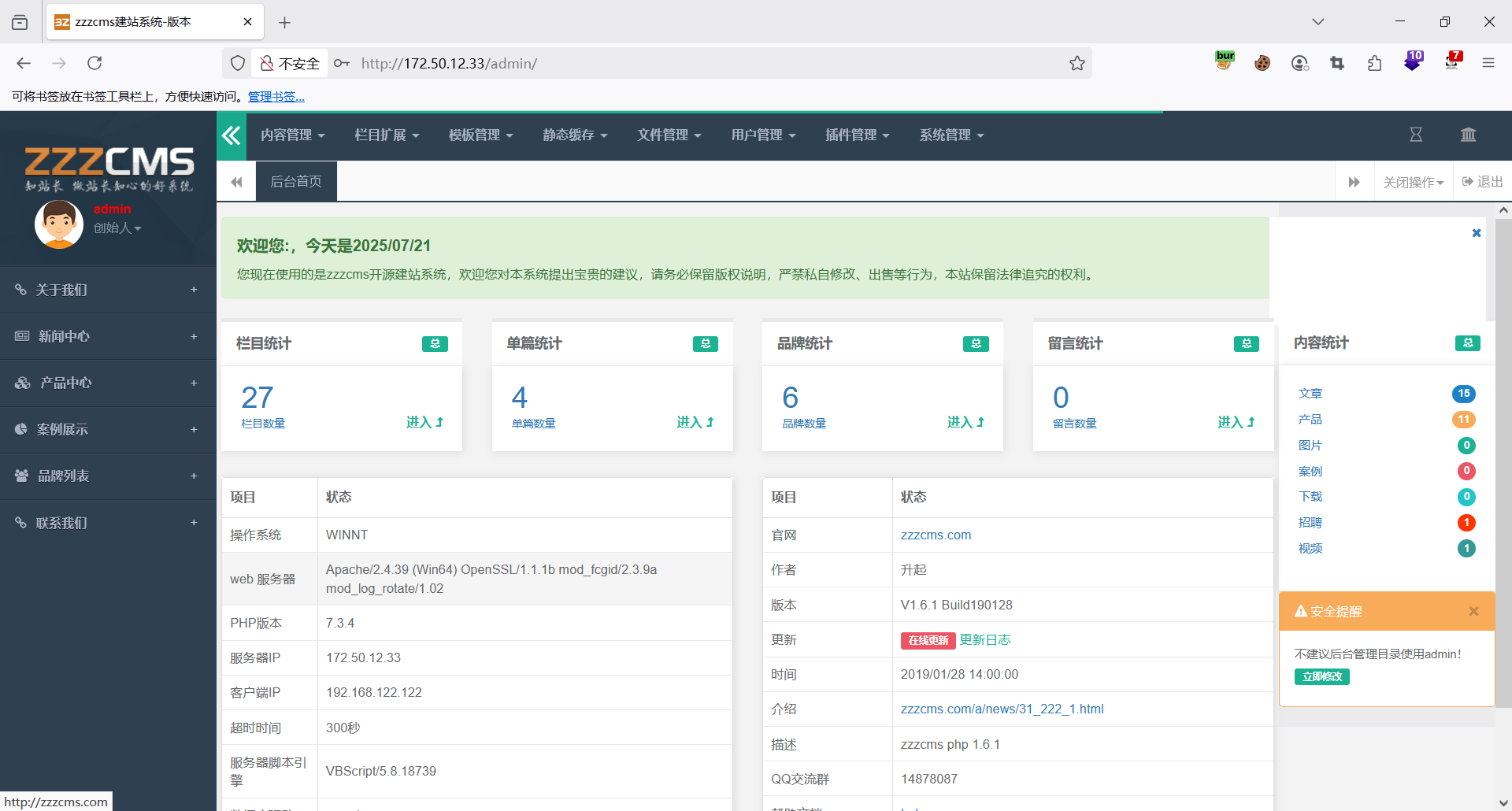Open the list all tabs dropdown arrow
The height and width of the screenshot is (811, 1512).
[x=1318, y=22]
